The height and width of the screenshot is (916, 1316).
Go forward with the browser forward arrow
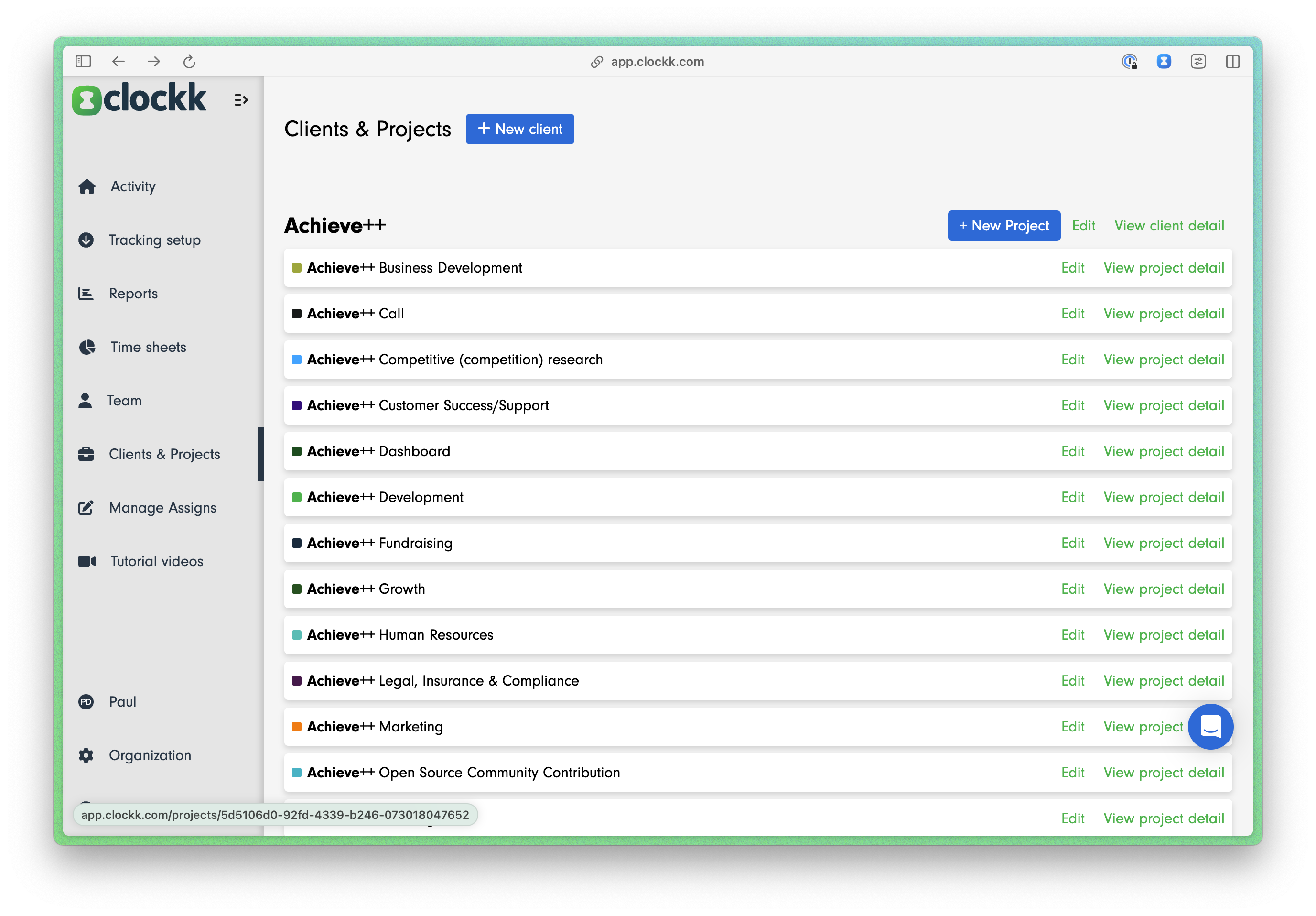(x=153, y=61)
